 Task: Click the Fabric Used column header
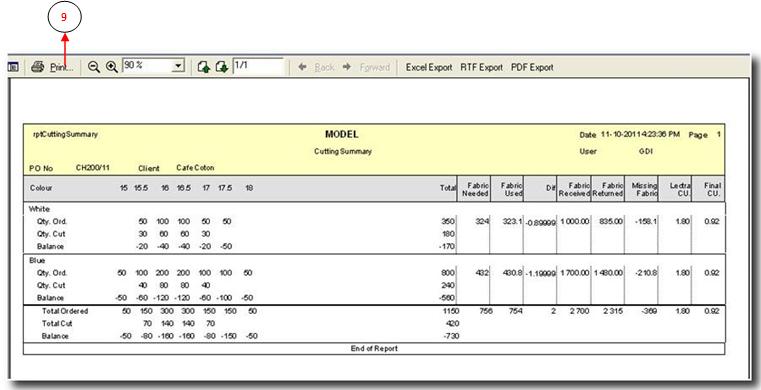click(x=512, y=189)
